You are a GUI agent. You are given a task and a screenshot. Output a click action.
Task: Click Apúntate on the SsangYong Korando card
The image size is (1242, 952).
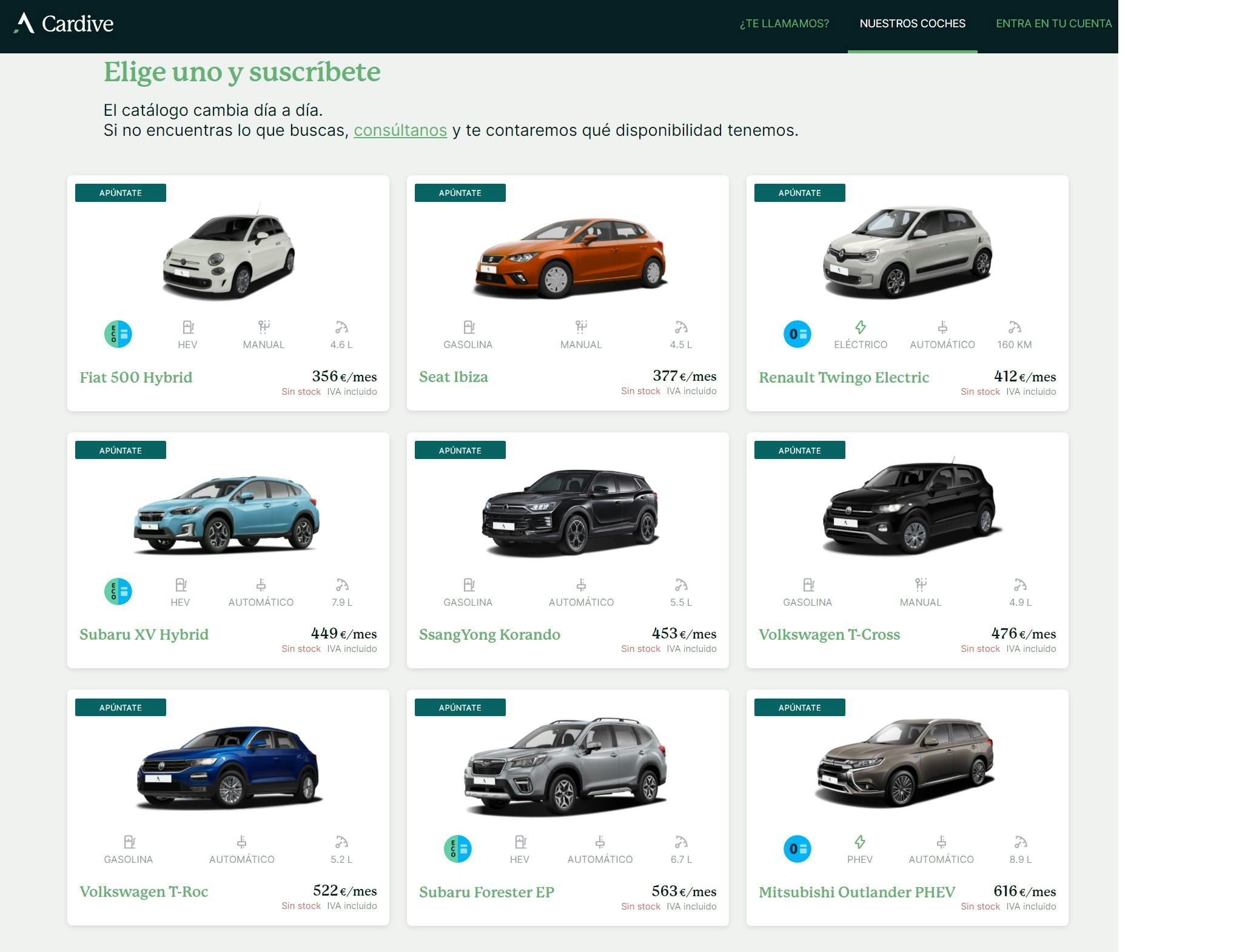[x=460, y=450]
